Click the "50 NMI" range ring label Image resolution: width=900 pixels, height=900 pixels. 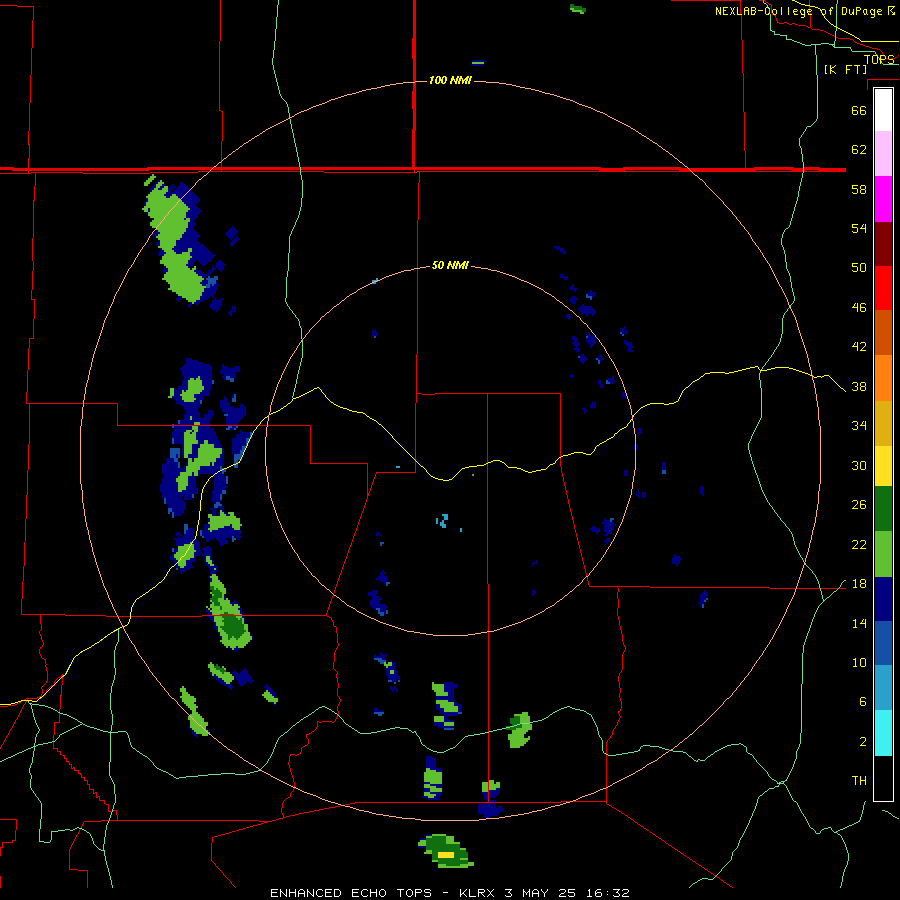pos(450,265)
